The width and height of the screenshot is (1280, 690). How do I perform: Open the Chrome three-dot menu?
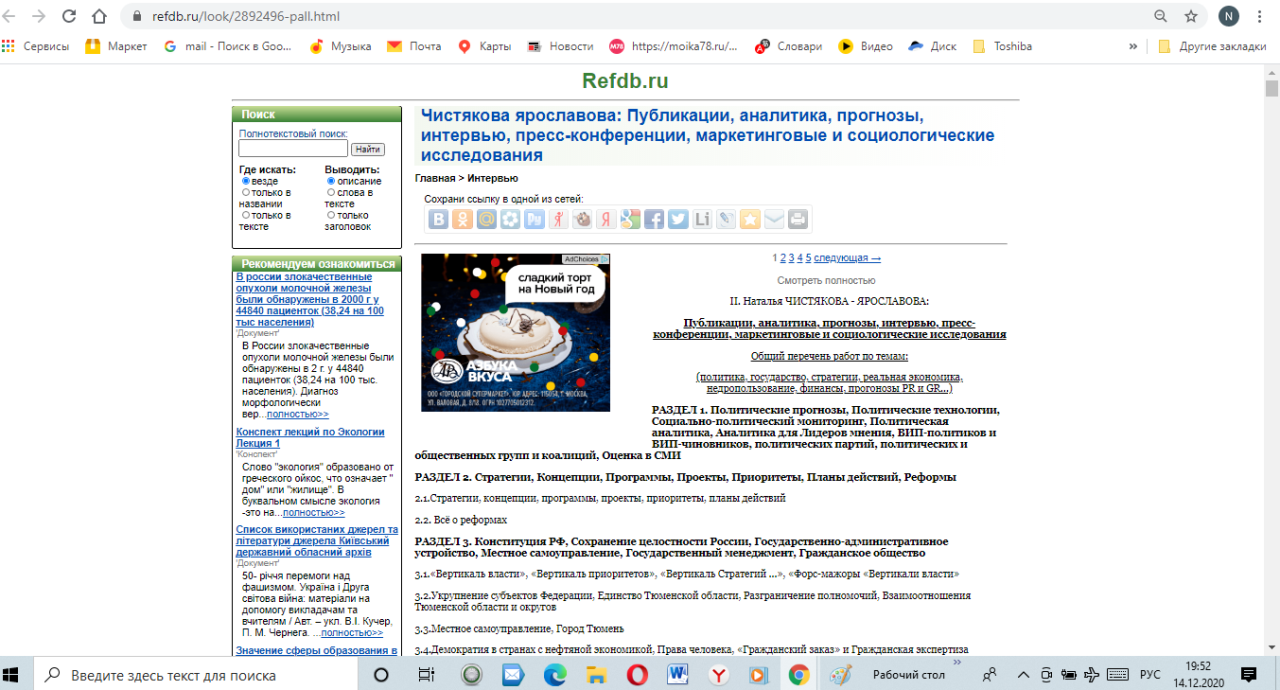click(1258, 16)
